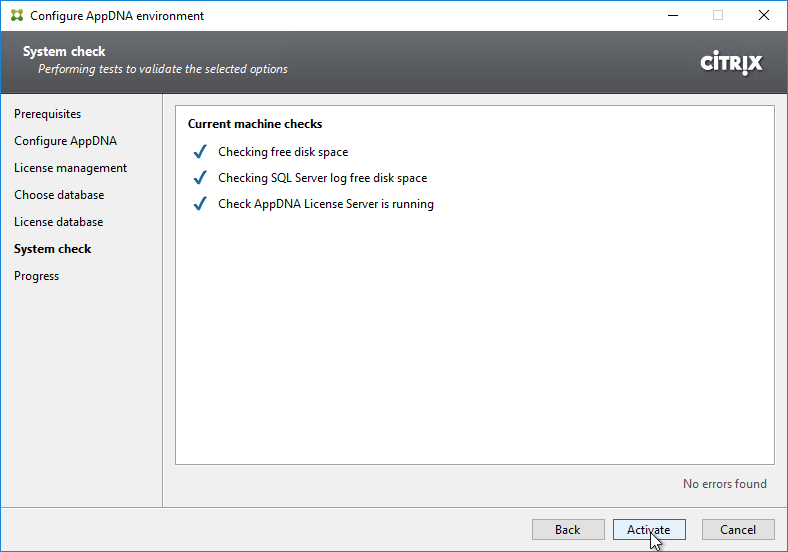Click the AppDNA window title icon
Viewport: 788px width, 552px height.
coord(17,16)
